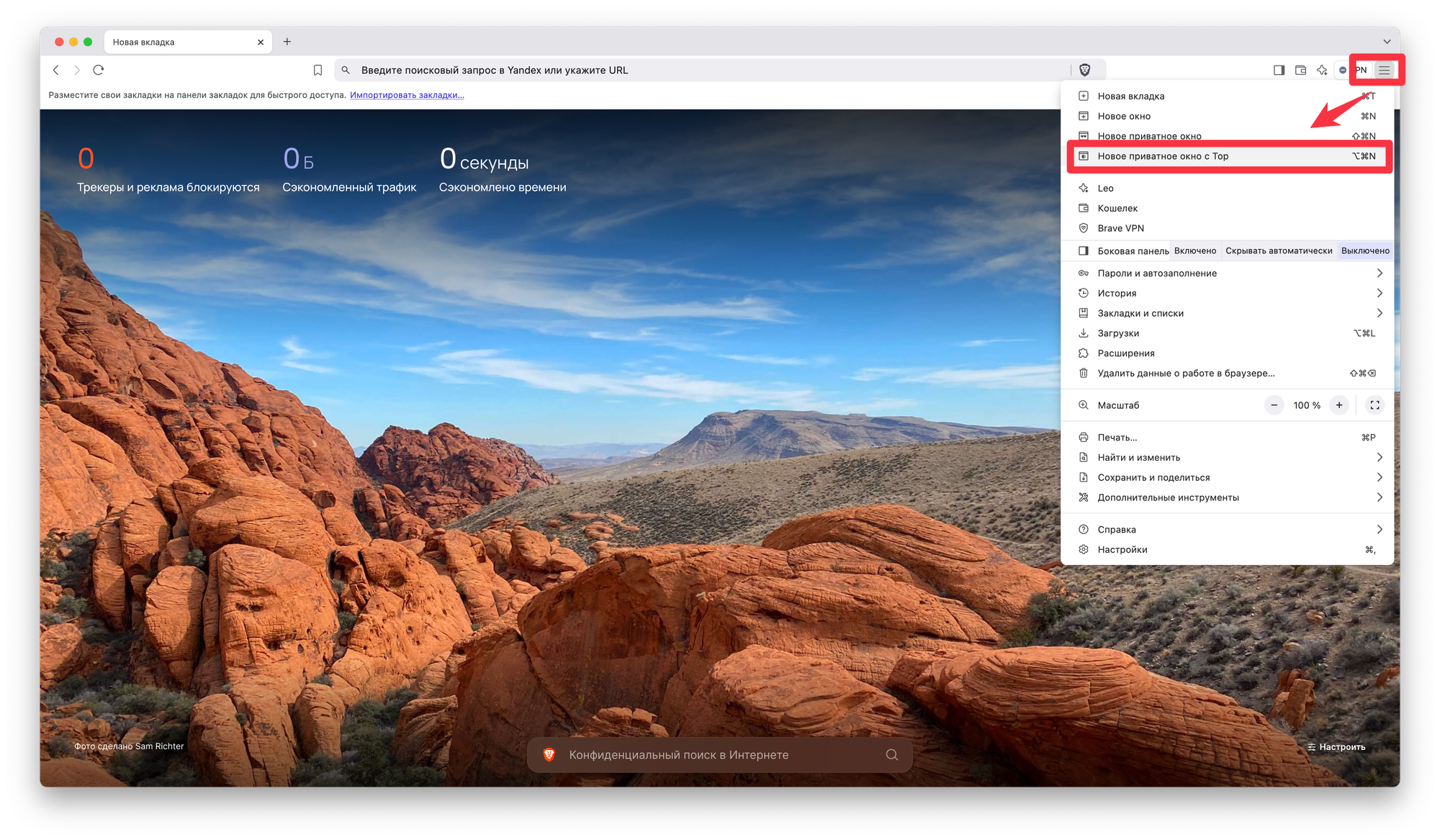The width and height of the screenshot is (1440, 840).
Task: Open Настройки from the menu
Action: pos(1122,549)
